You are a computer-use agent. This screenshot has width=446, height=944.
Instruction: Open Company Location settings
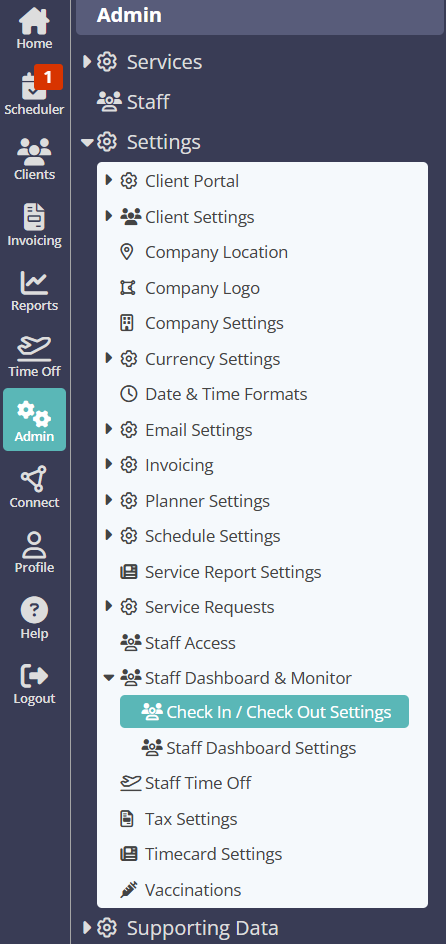click(x=216, y=252)
